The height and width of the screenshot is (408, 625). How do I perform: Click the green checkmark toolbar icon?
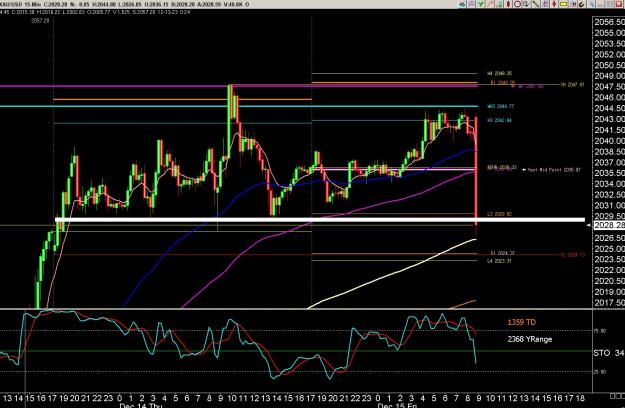coord(481,4)
